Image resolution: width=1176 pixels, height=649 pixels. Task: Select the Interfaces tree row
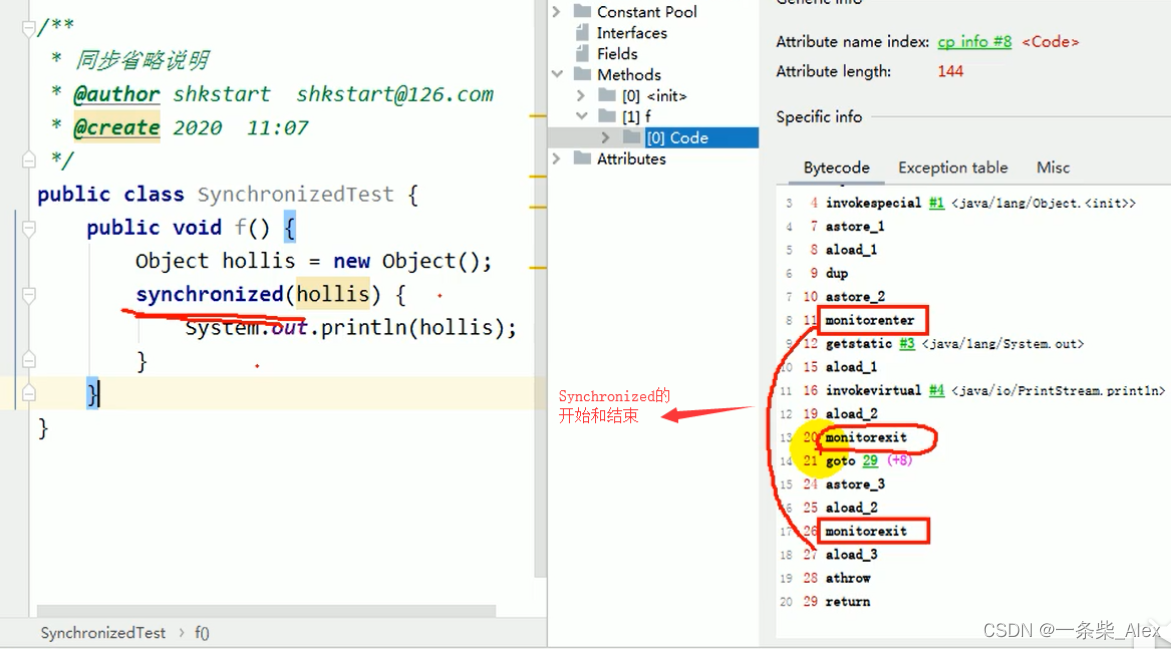(x=632, y=32)
